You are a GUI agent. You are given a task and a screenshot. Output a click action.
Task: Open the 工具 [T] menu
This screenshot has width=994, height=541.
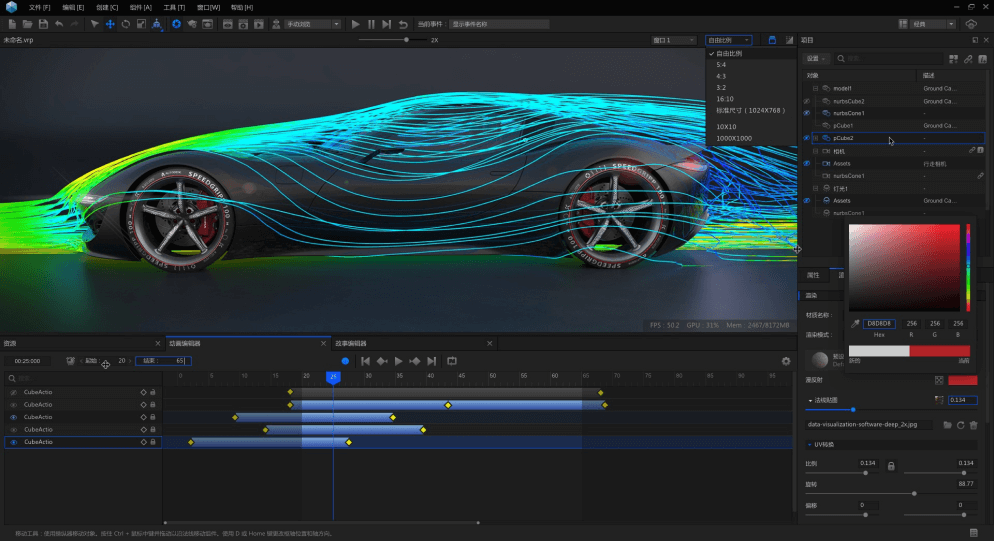pos(174,7)
